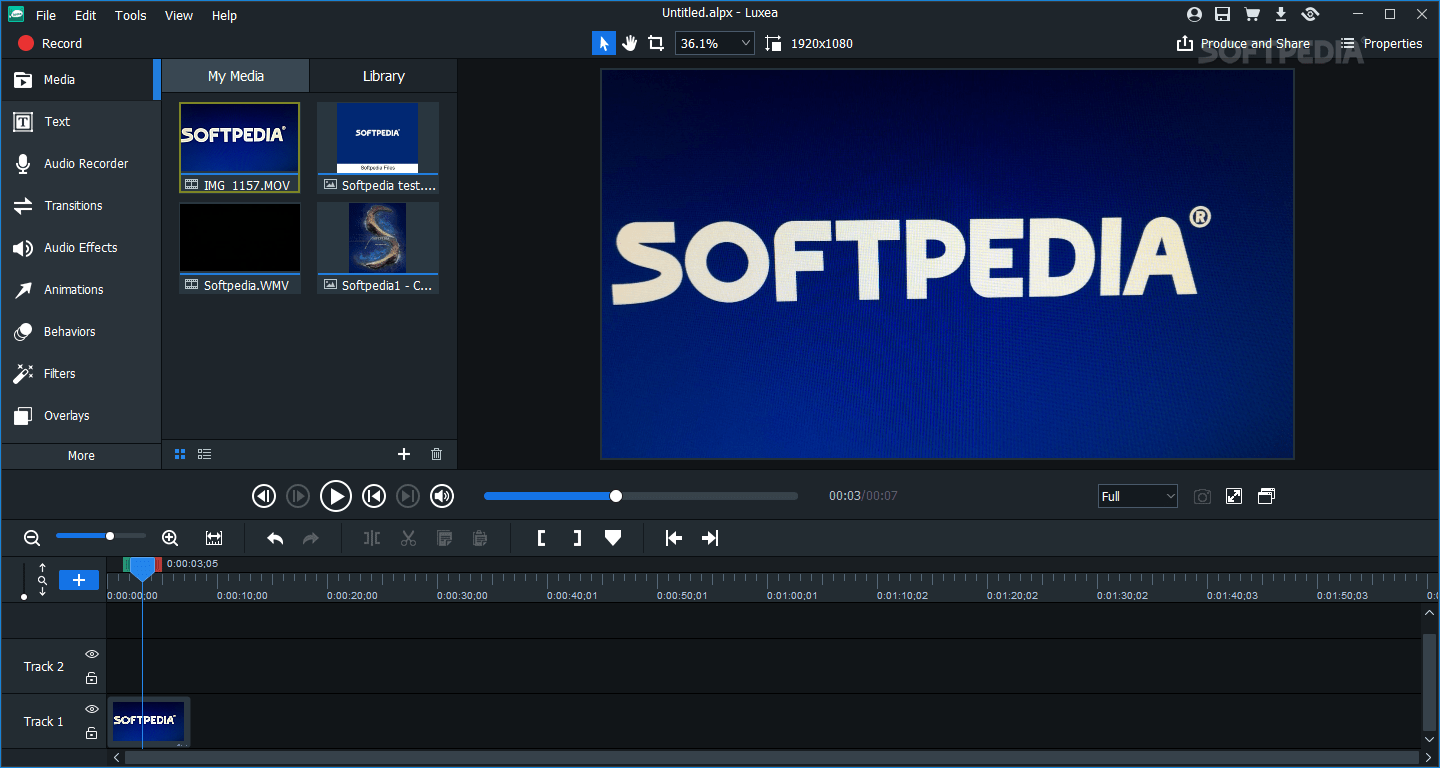Viewport: 1440px width, 768px height.
Task: Split clip at playhead
Action: [372, 538]
